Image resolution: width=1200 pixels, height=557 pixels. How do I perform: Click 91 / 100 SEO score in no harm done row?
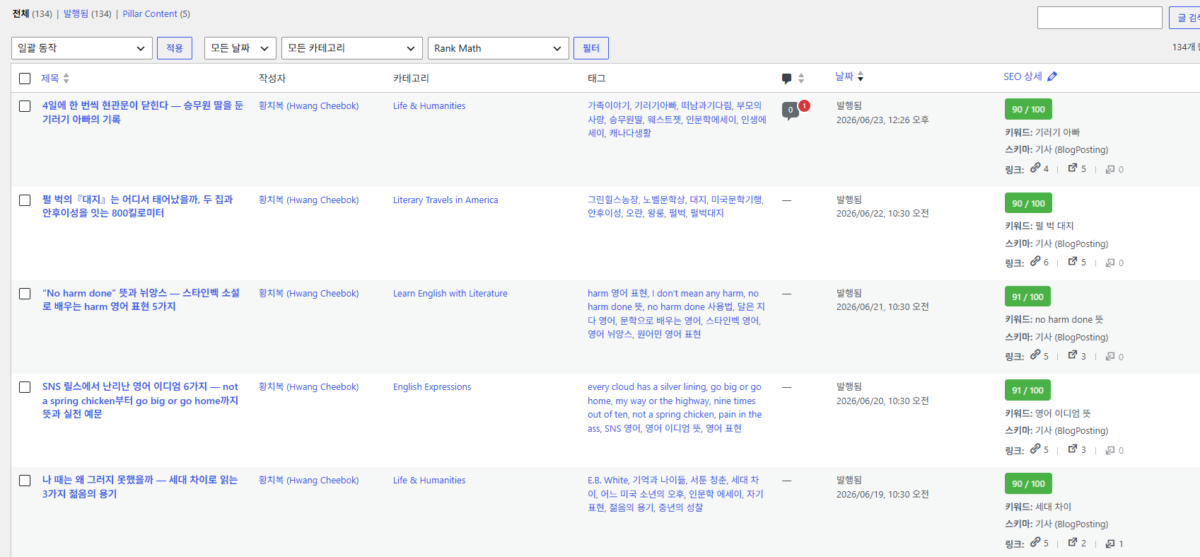coord(1028,296)
